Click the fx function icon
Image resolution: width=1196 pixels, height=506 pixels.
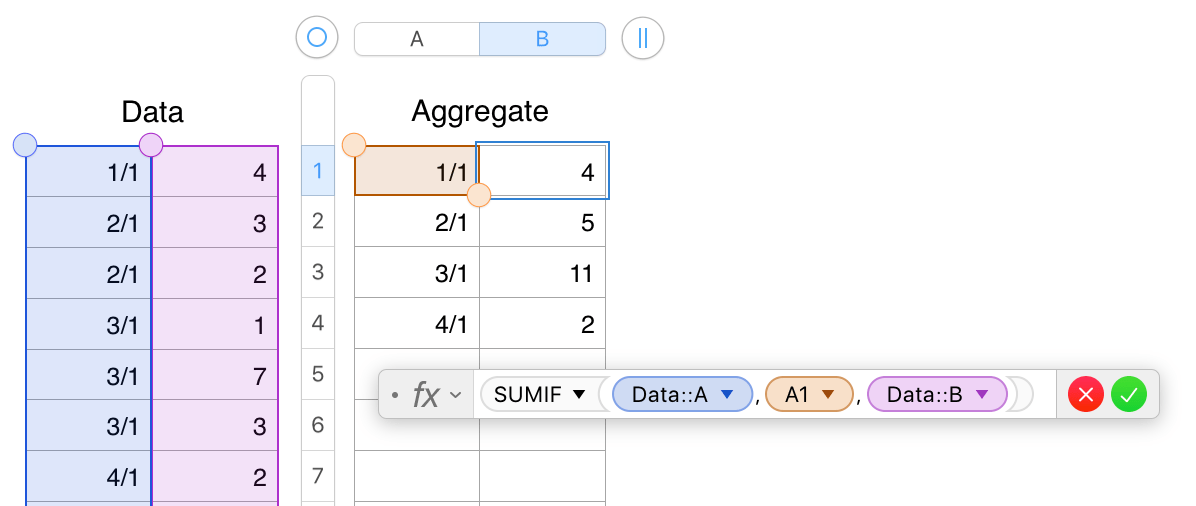[x=426, y=395]
